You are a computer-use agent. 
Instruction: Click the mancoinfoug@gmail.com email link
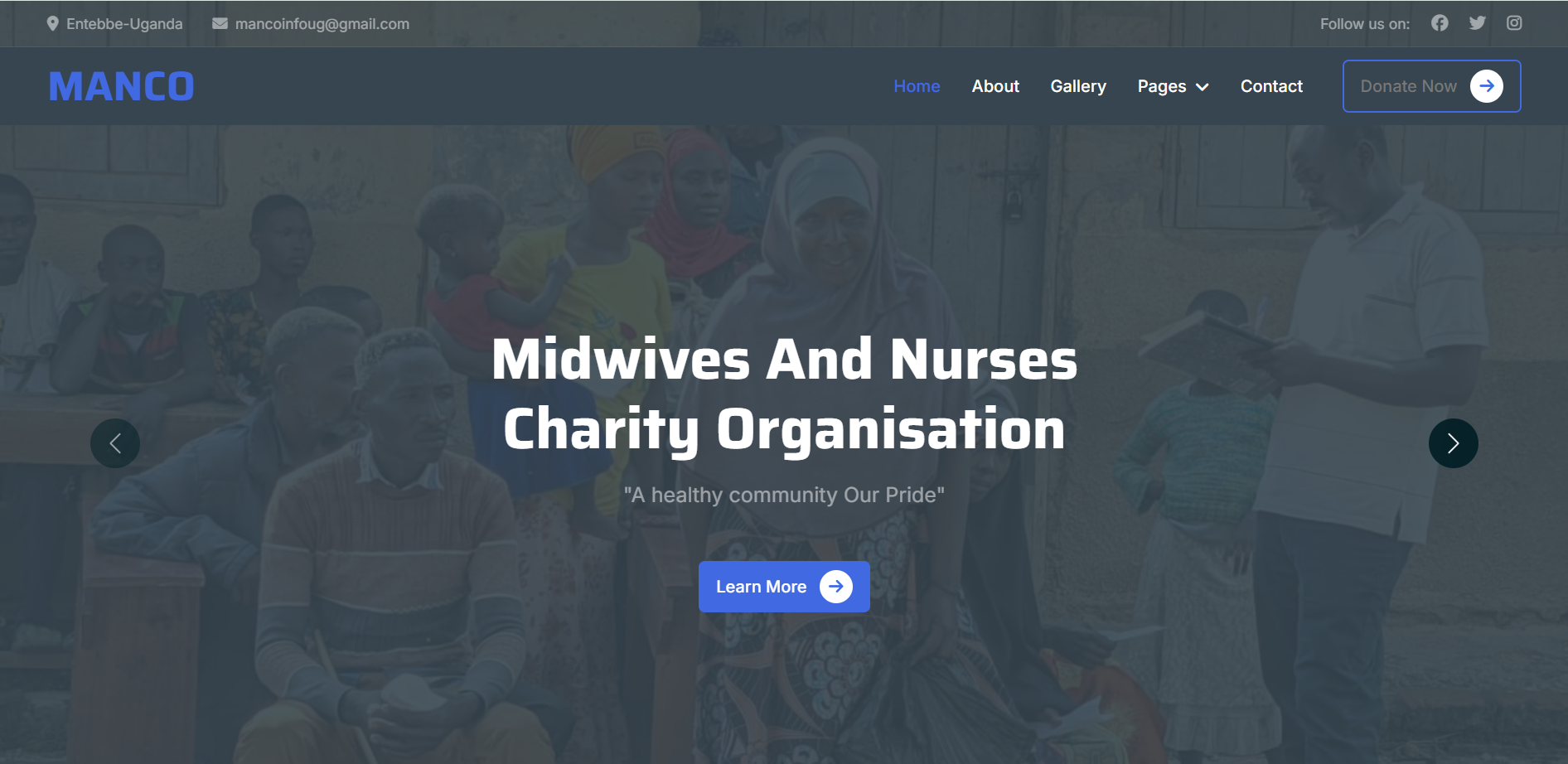[322, 24]
